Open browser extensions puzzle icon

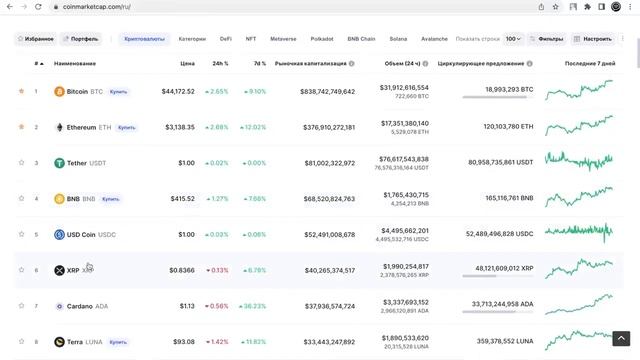point(587,7)
